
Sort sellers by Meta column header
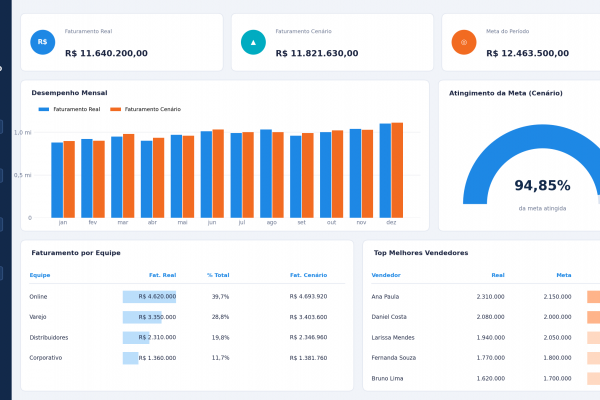[x=564, y=275]
